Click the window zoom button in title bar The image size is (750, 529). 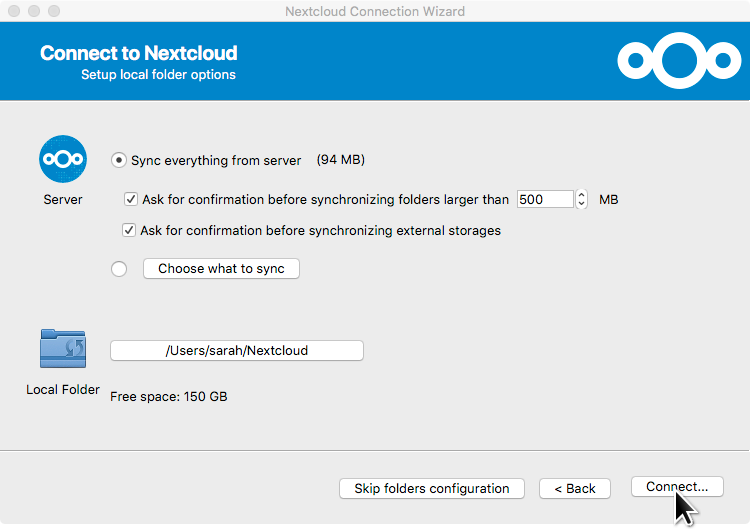click(54, 11)
